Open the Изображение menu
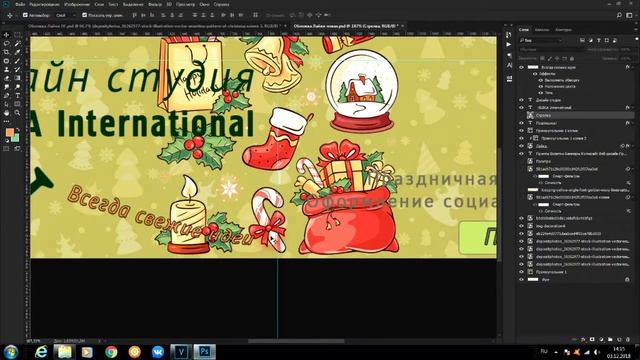This screenshot has height=360, width=640. tap(77, 4)
